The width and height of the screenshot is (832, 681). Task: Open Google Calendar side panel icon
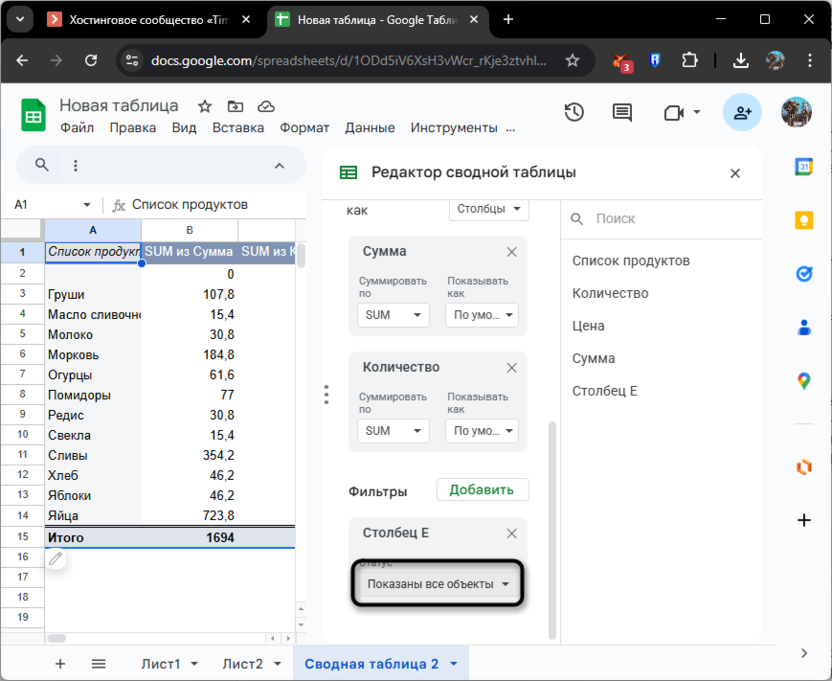click(803, 167)
